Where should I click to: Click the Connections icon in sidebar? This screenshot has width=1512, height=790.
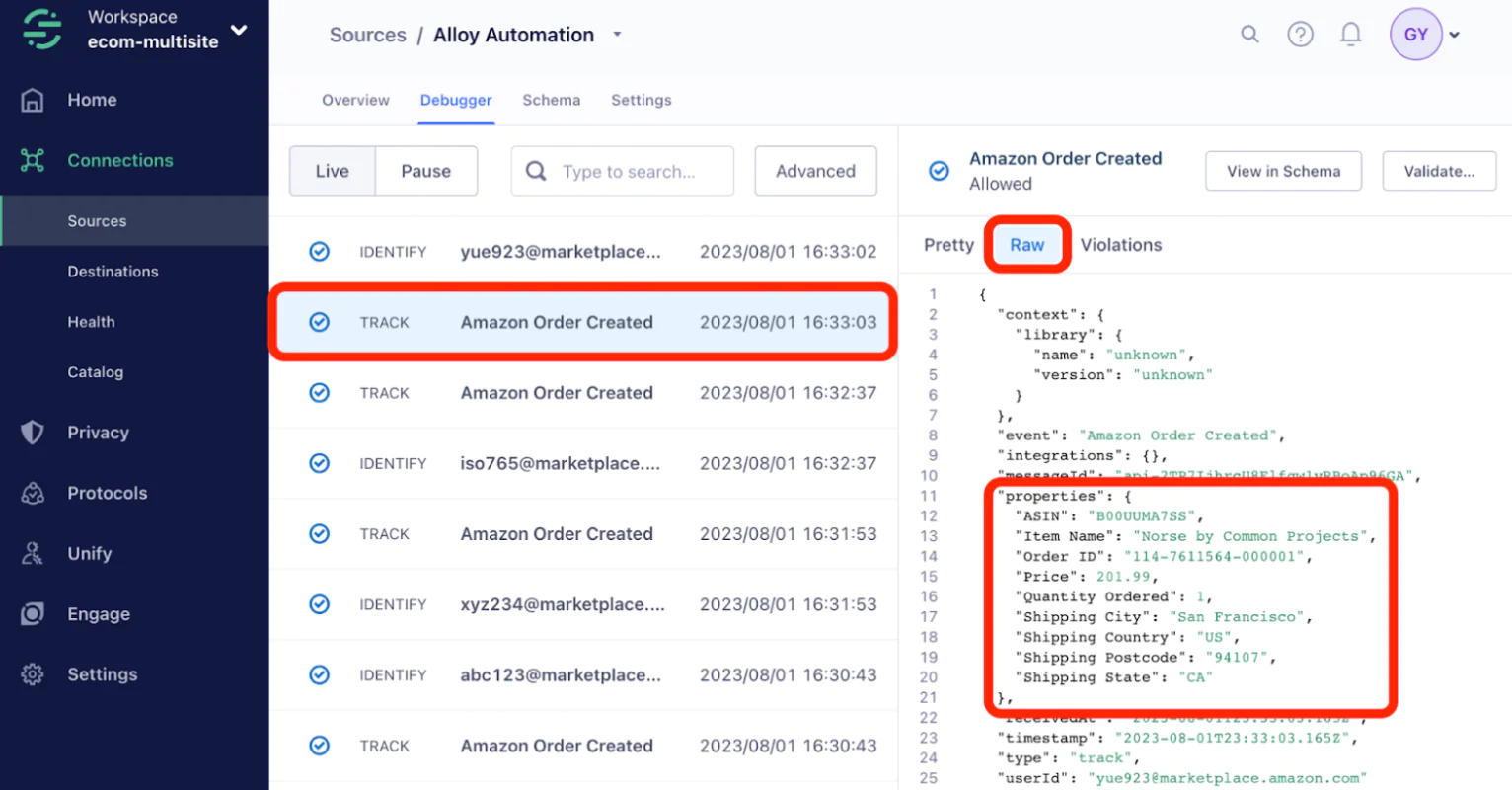pos(33,160)
